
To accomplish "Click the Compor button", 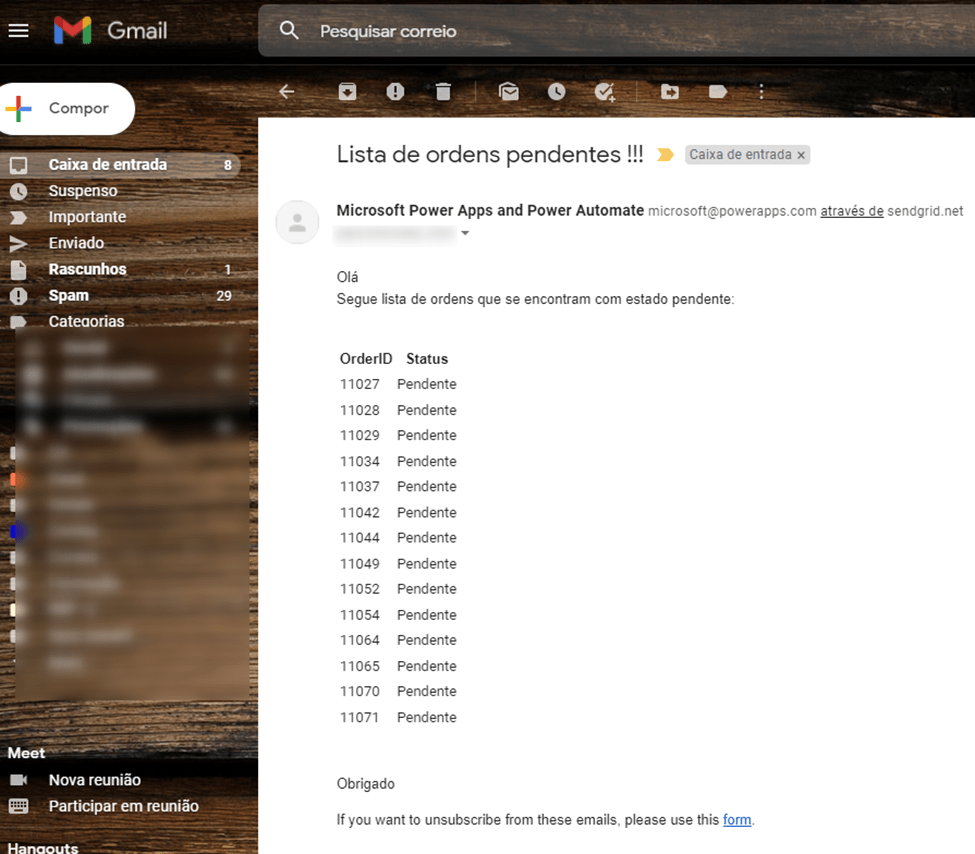I will 68,108.
